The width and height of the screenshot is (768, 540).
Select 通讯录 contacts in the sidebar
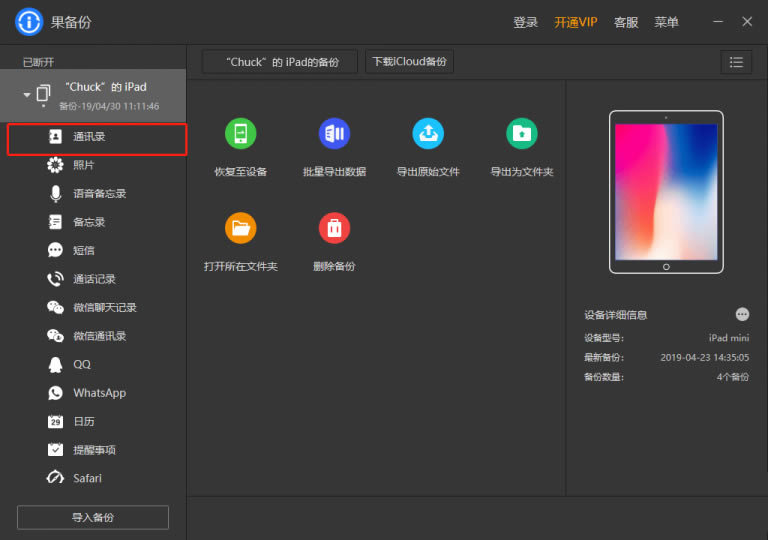(x=89, y=137)
